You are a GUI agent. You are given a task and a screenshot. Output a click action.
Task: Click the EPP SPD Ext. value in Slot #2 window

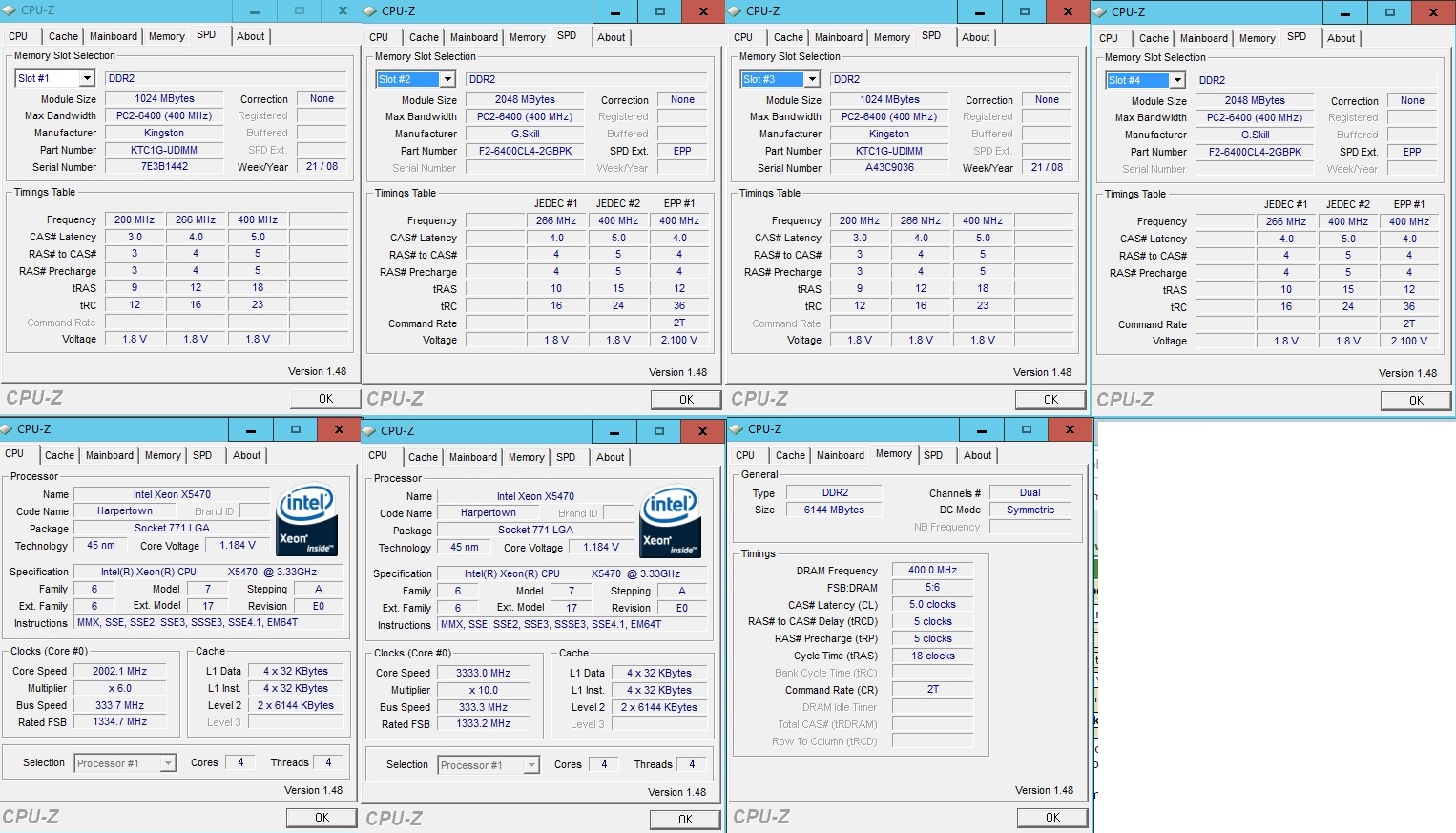(682, 151)
